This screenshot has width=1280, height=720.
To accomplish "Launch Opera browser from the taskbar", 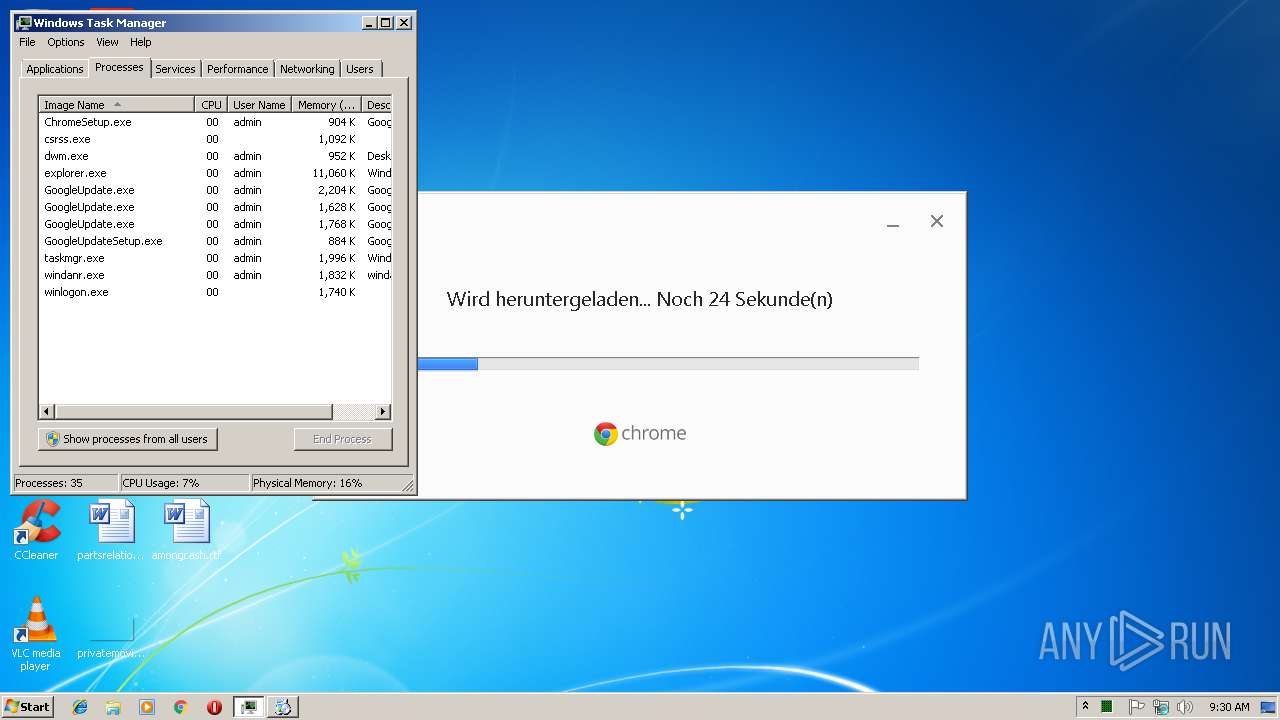I will click(214, 707).
